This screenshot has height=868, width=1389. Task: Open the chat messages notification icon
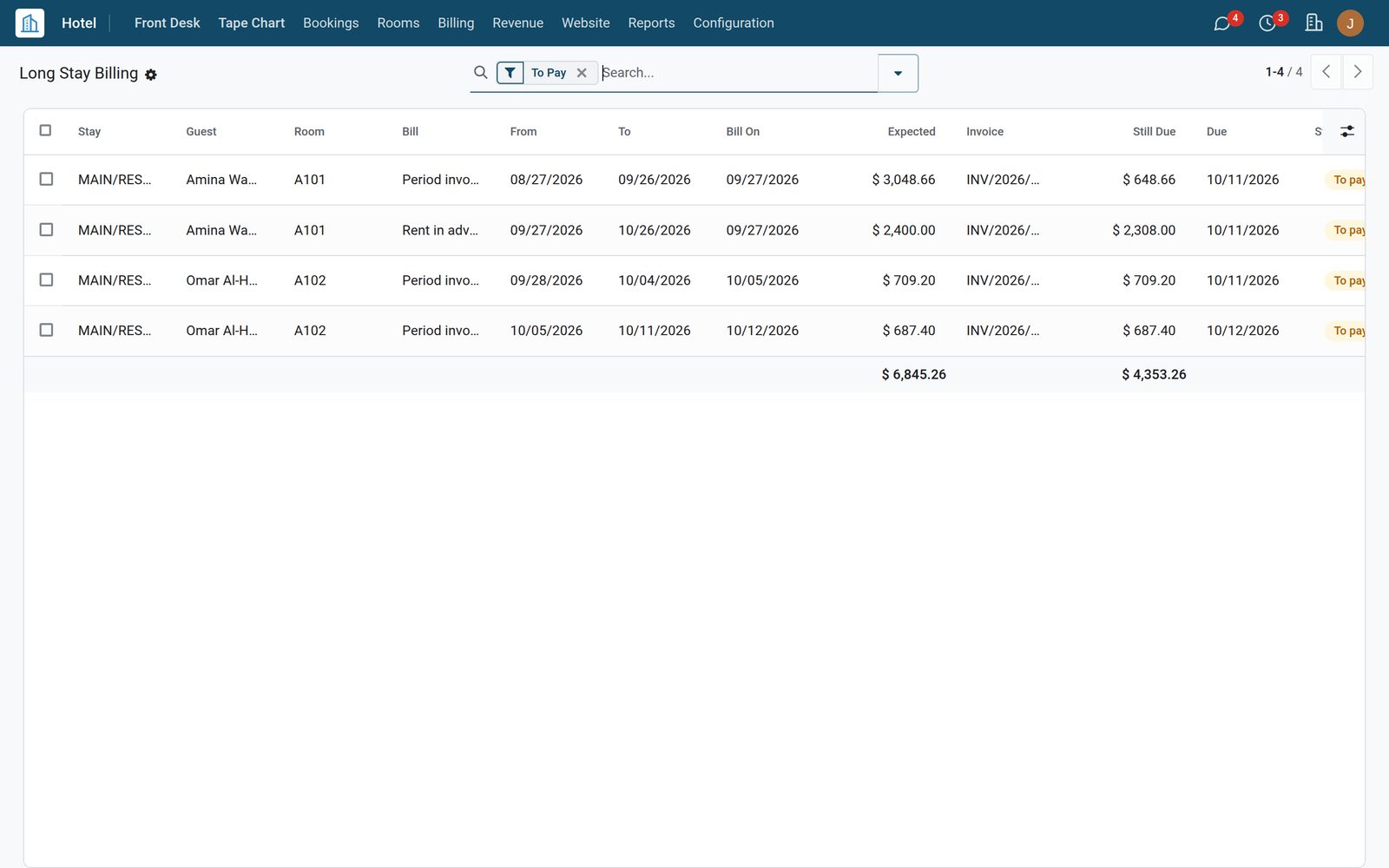(x=1222, y=23)
